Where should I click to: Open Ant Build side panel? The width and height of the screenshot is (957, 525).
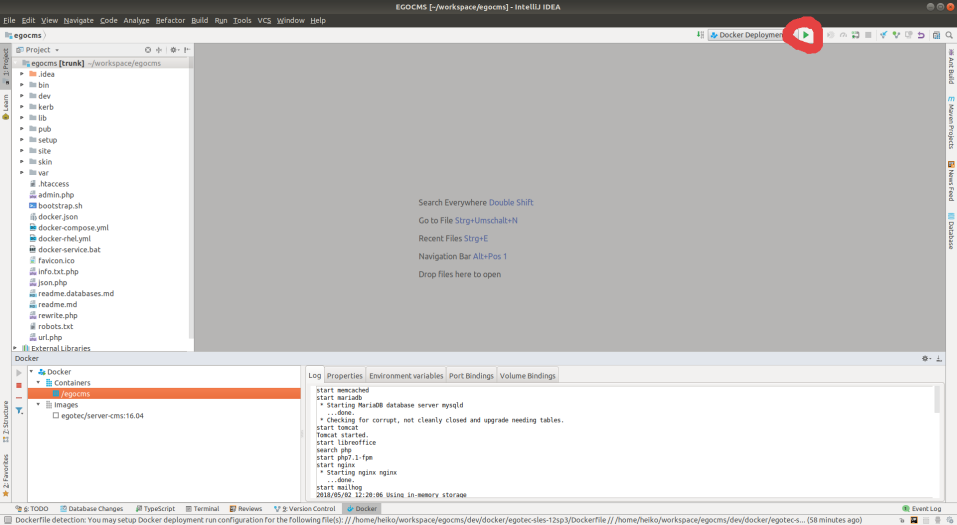click(951, 66)
